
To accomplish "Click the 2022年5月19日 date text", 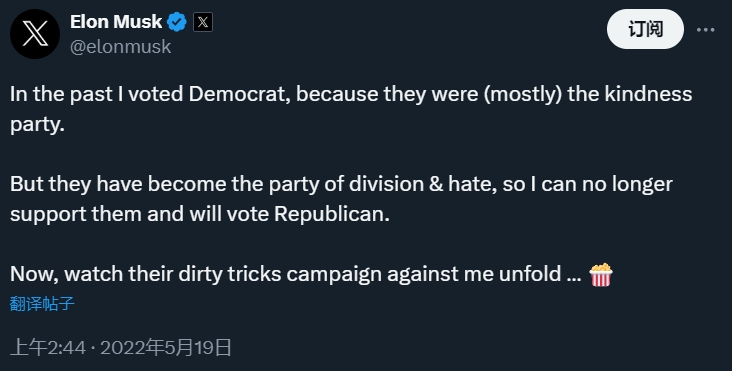I will (166, 348).
